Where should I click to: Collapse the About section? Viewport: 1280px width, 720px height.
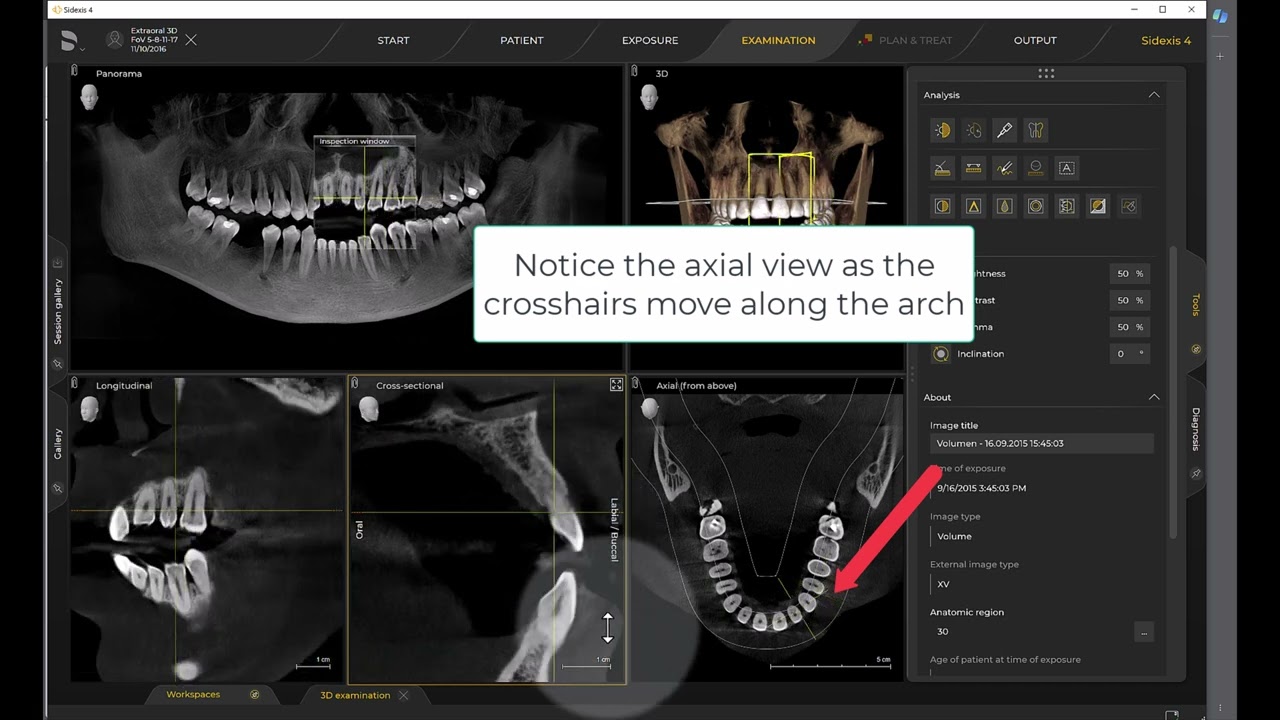[1154, 397]
